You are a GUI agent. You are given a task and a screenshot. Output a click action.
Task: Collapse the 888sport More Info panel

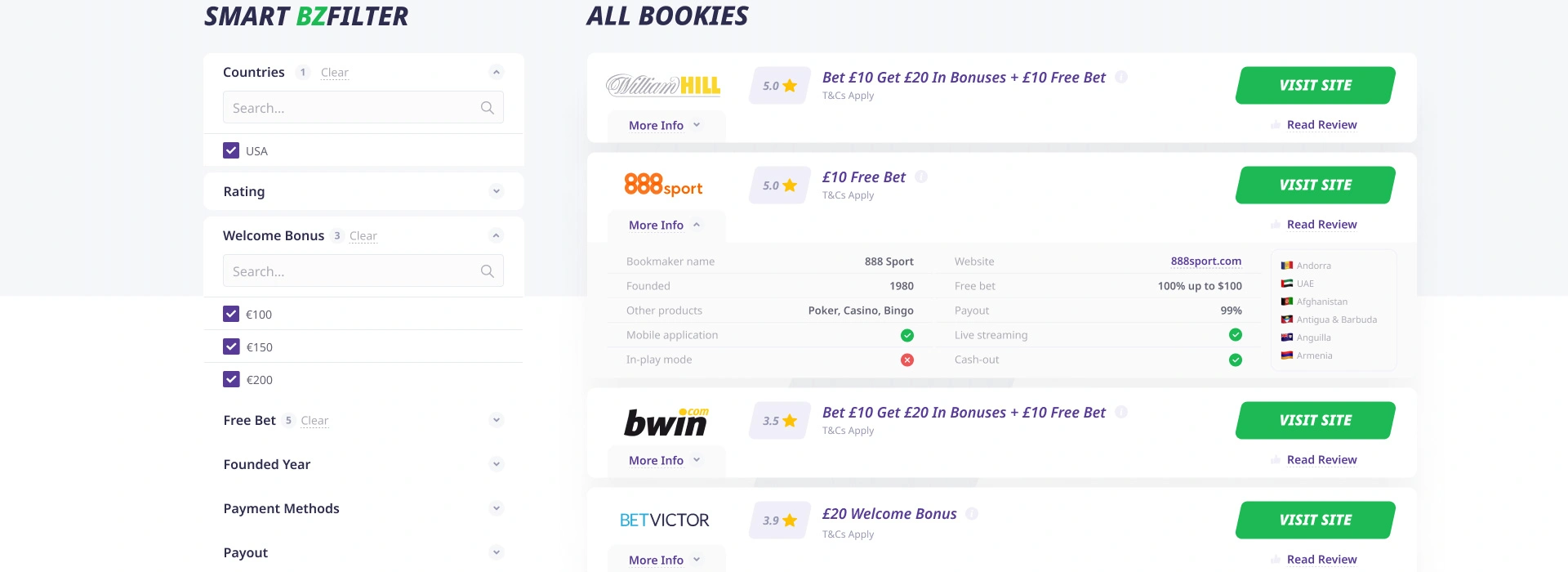click(x=665, y=225)
